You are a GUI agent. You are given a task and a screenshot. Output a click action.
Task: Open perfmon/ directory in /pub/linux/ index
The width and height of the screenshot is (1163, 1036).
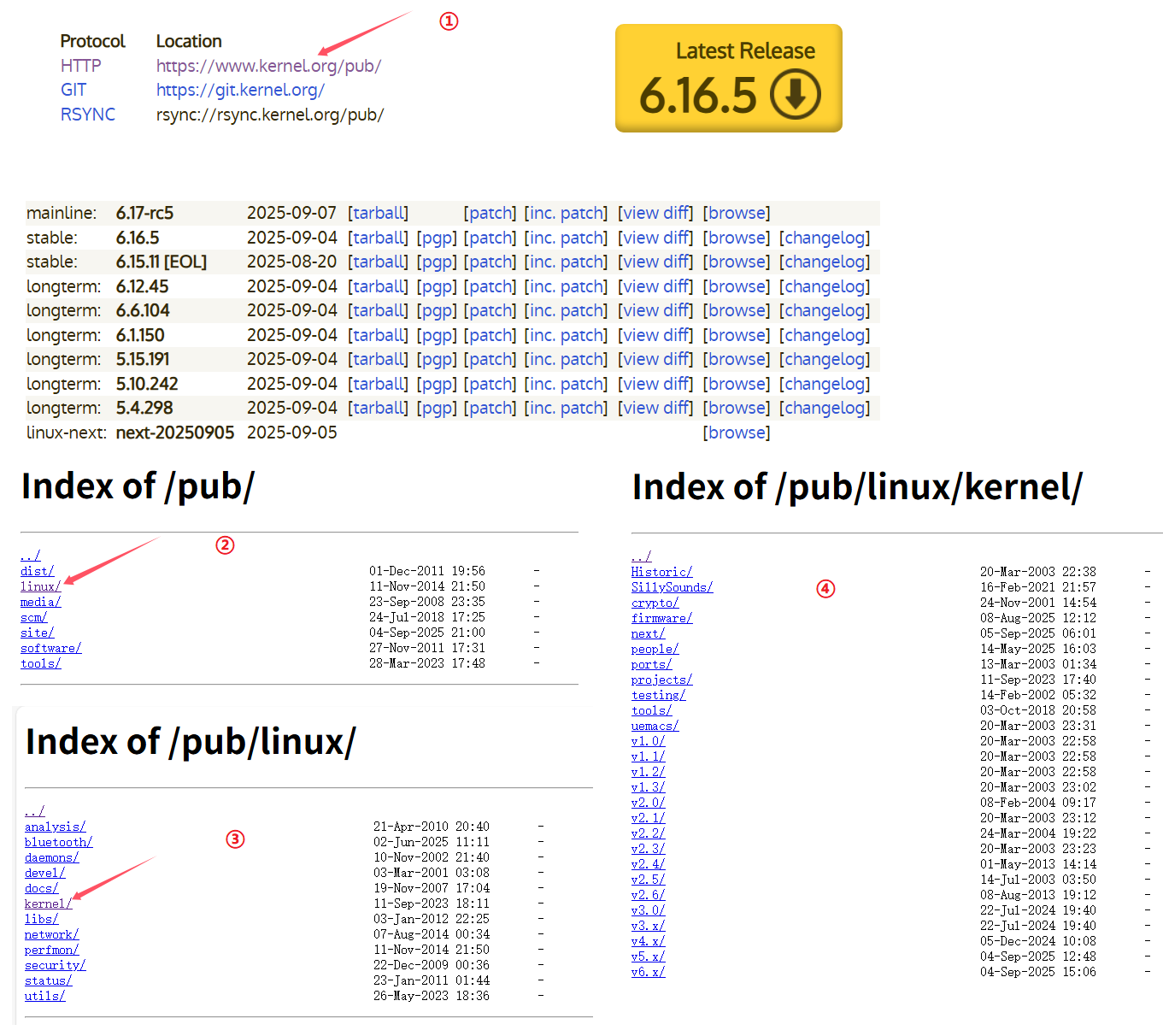[x=51, y=950]
